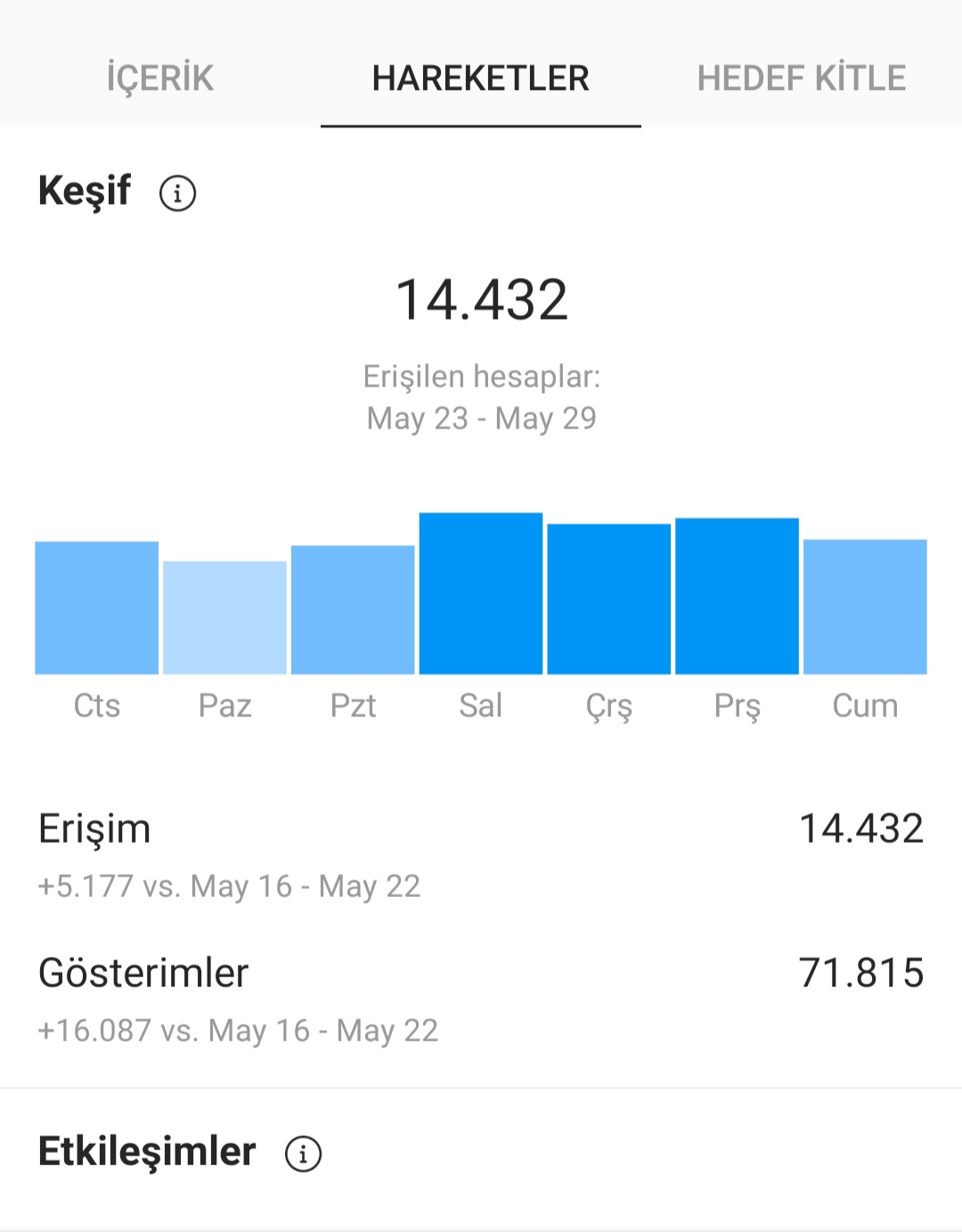Open the info icon beside Keşif
Image resolution: width=962 pixels, height=1232 pixels.
pos(177,192)
